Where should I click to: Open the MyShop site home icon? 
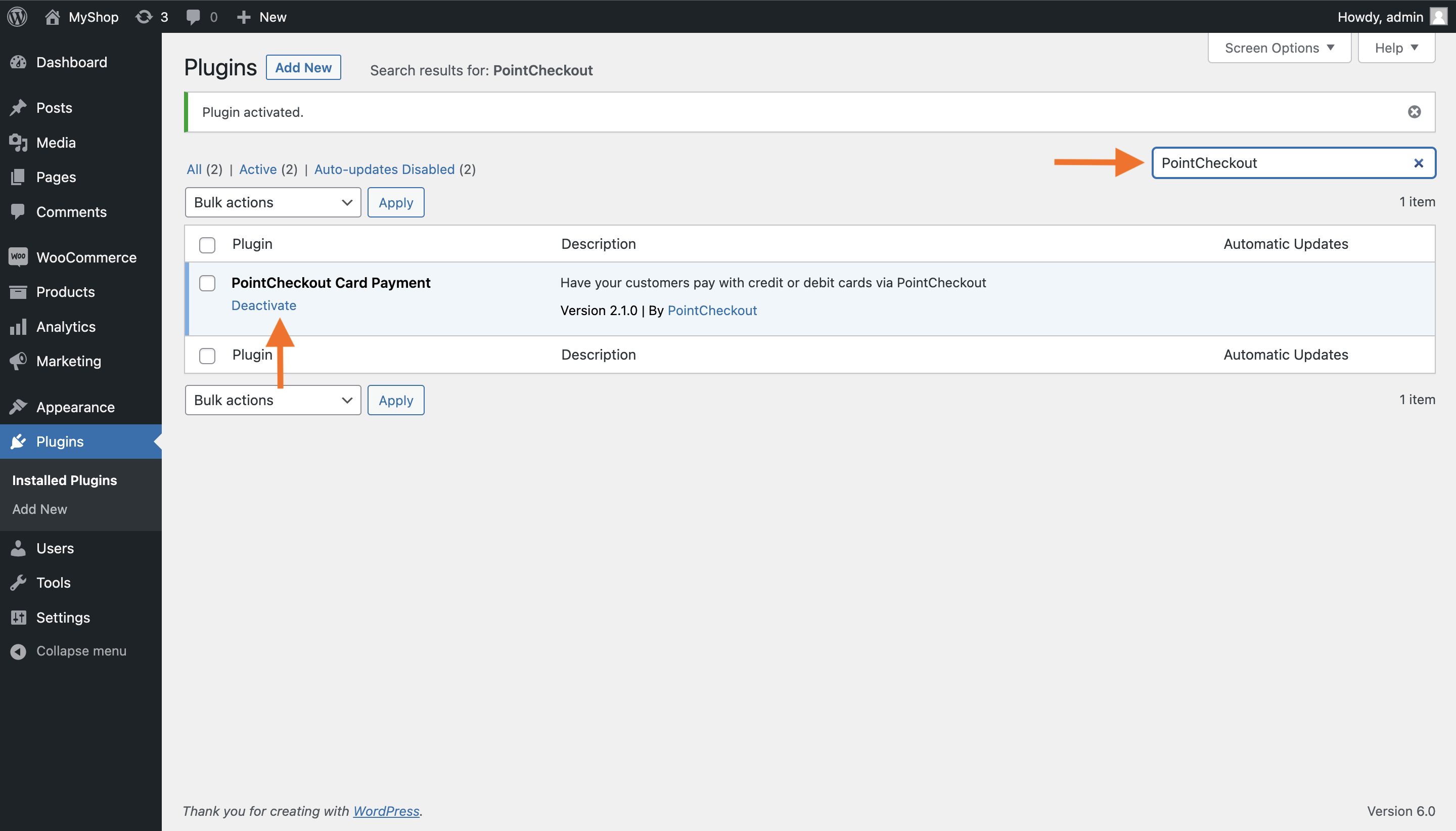click(x=53, y=17)
